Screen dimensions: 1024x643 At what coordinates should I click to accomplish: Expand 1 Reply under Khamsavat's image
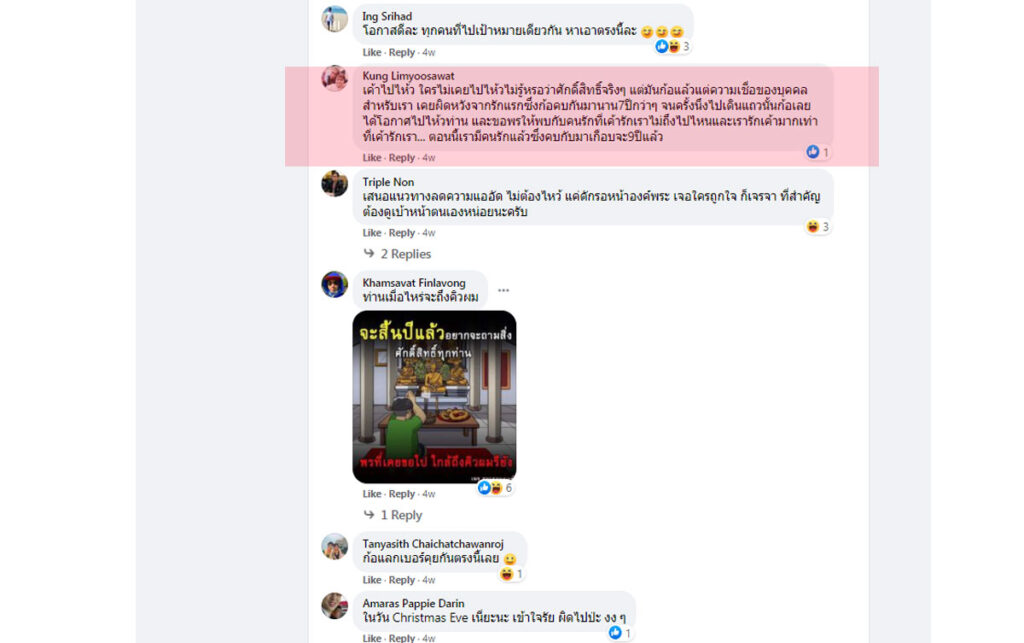click(x=392, y=515)
